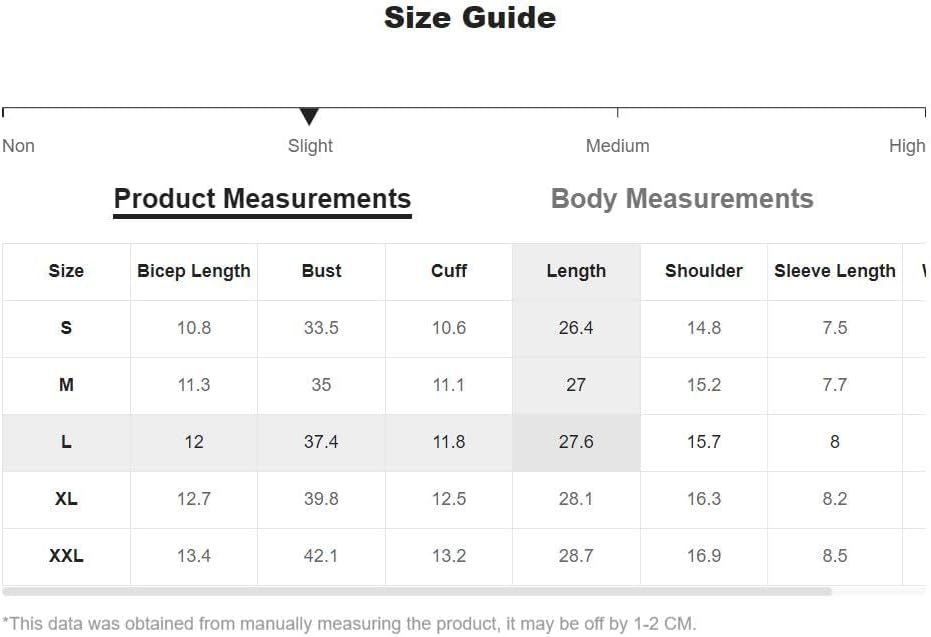Screen dimensions: 931x637
Task: Click the Sleeve Length column header
Action: [x=834, y=271]
